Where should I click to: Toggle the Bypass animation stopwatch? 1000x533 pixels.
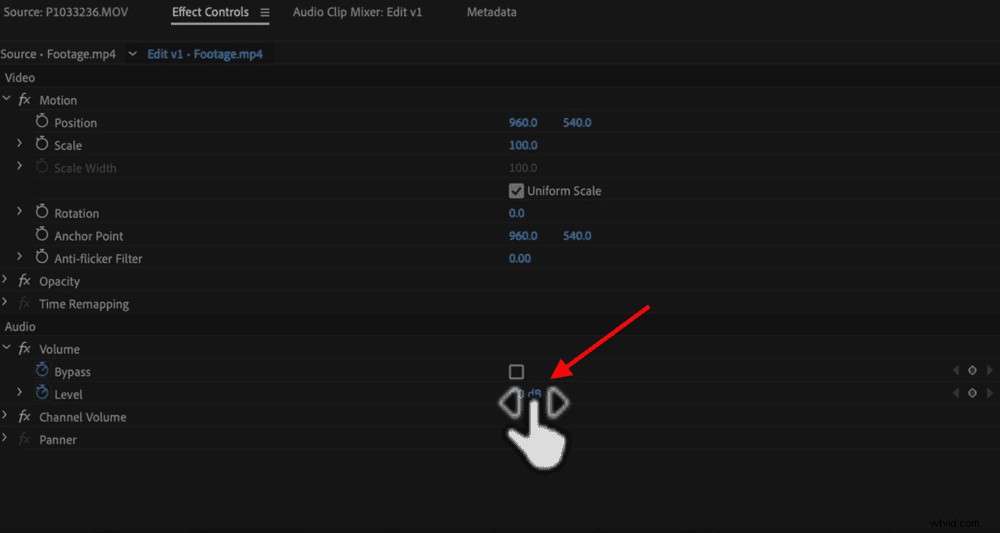click(x=42, y=370)
